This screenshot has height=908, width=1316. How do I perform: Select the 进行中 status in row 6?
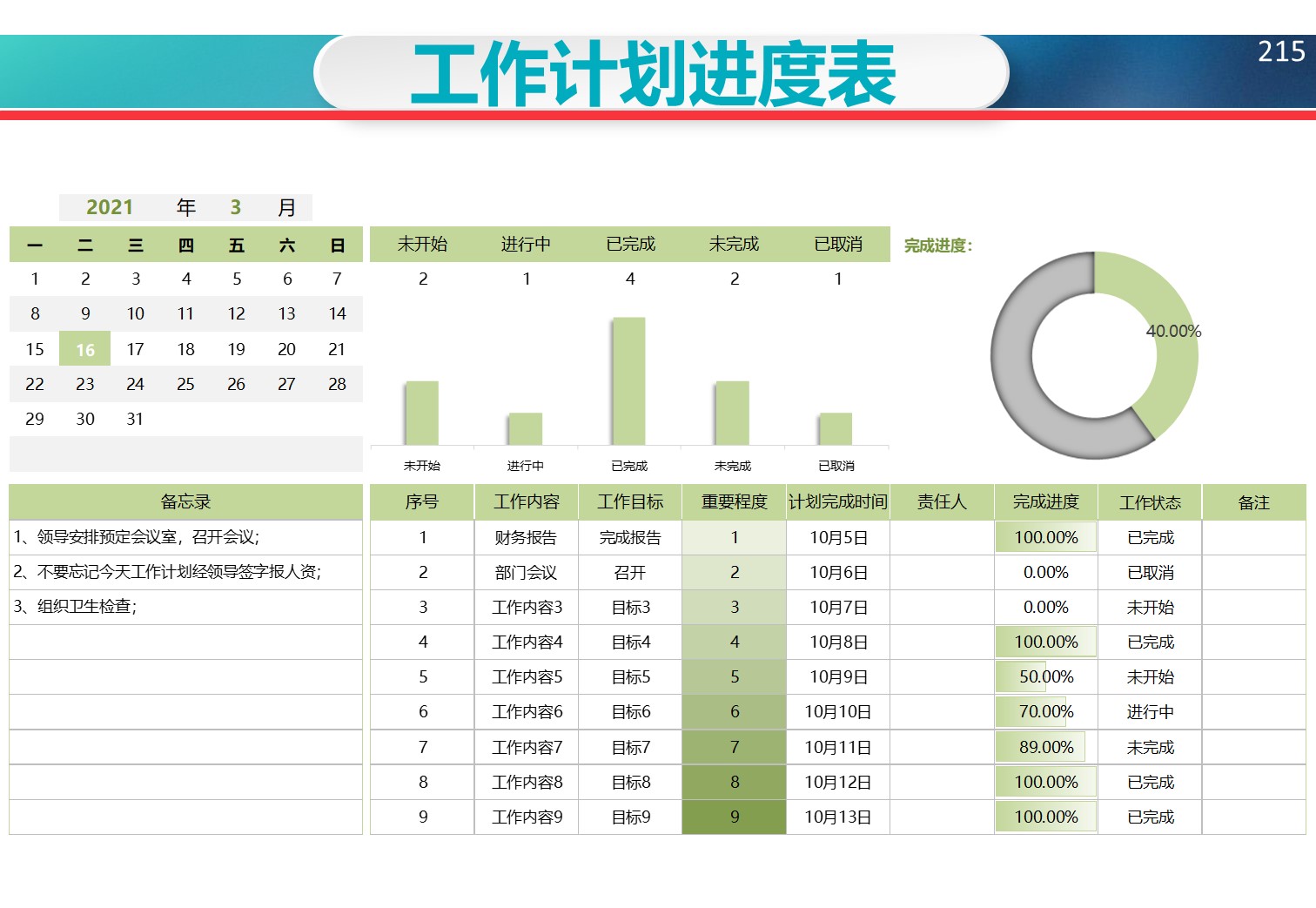point(1150,711)
